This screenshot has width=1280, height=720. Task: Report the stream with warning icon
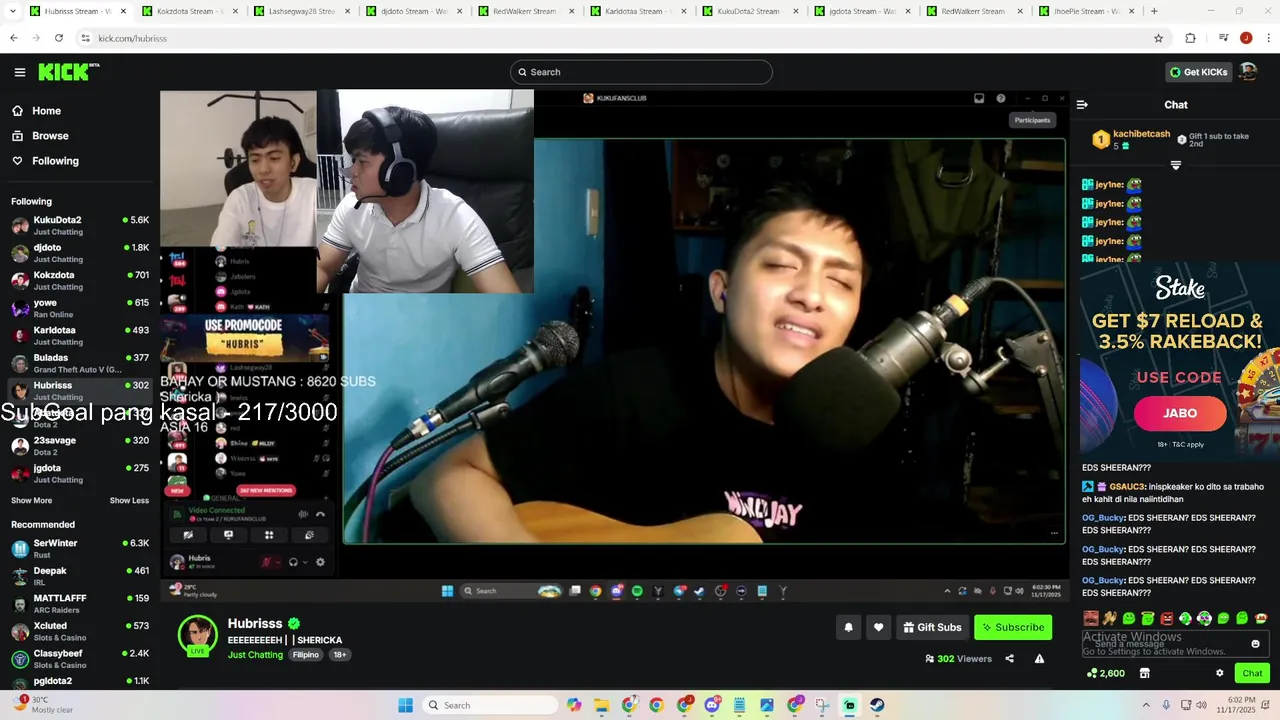[x=1039, y=658]
